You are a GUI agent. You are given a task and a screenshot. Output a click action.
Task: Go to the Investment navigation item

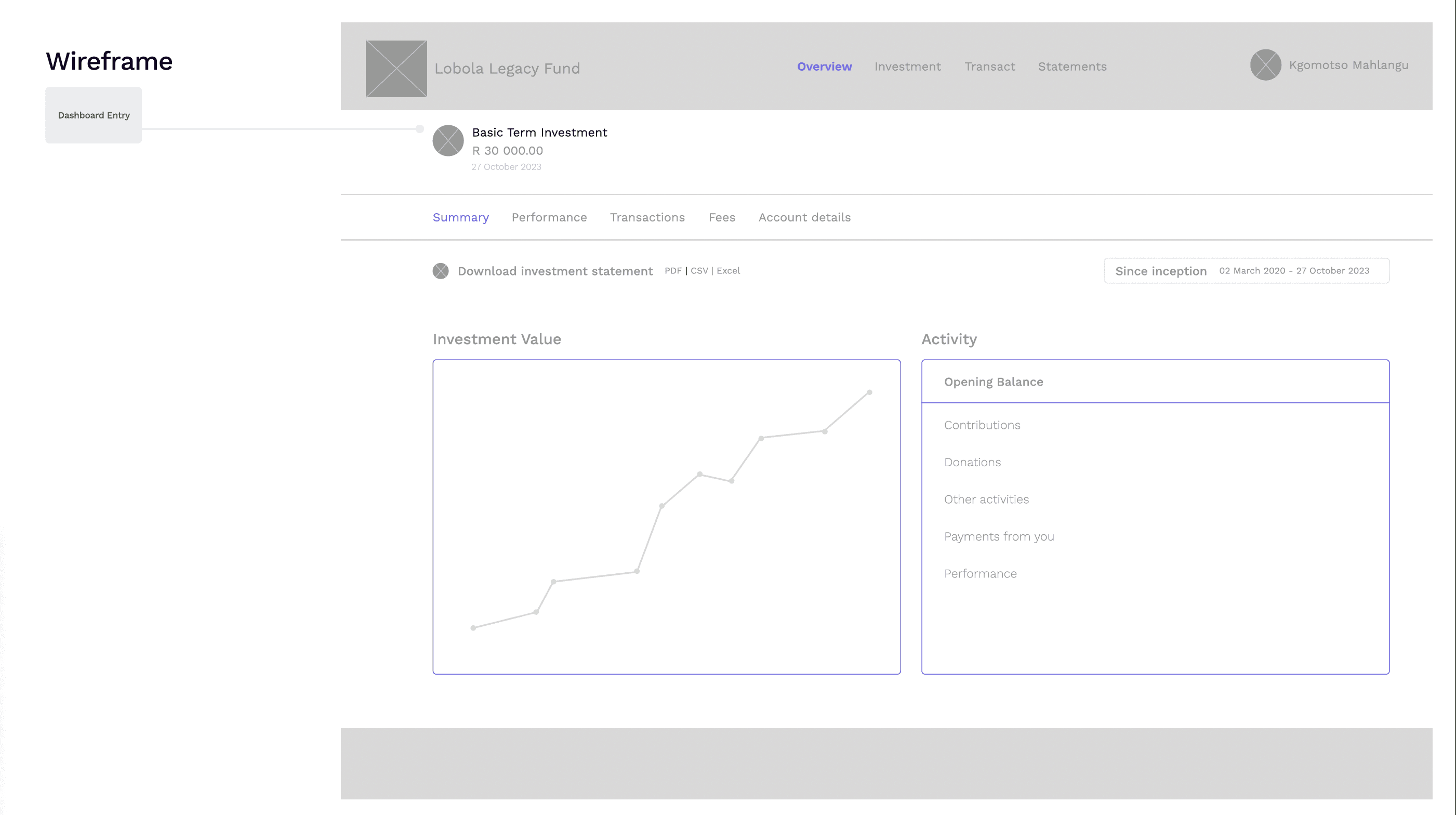coord(907,67)
